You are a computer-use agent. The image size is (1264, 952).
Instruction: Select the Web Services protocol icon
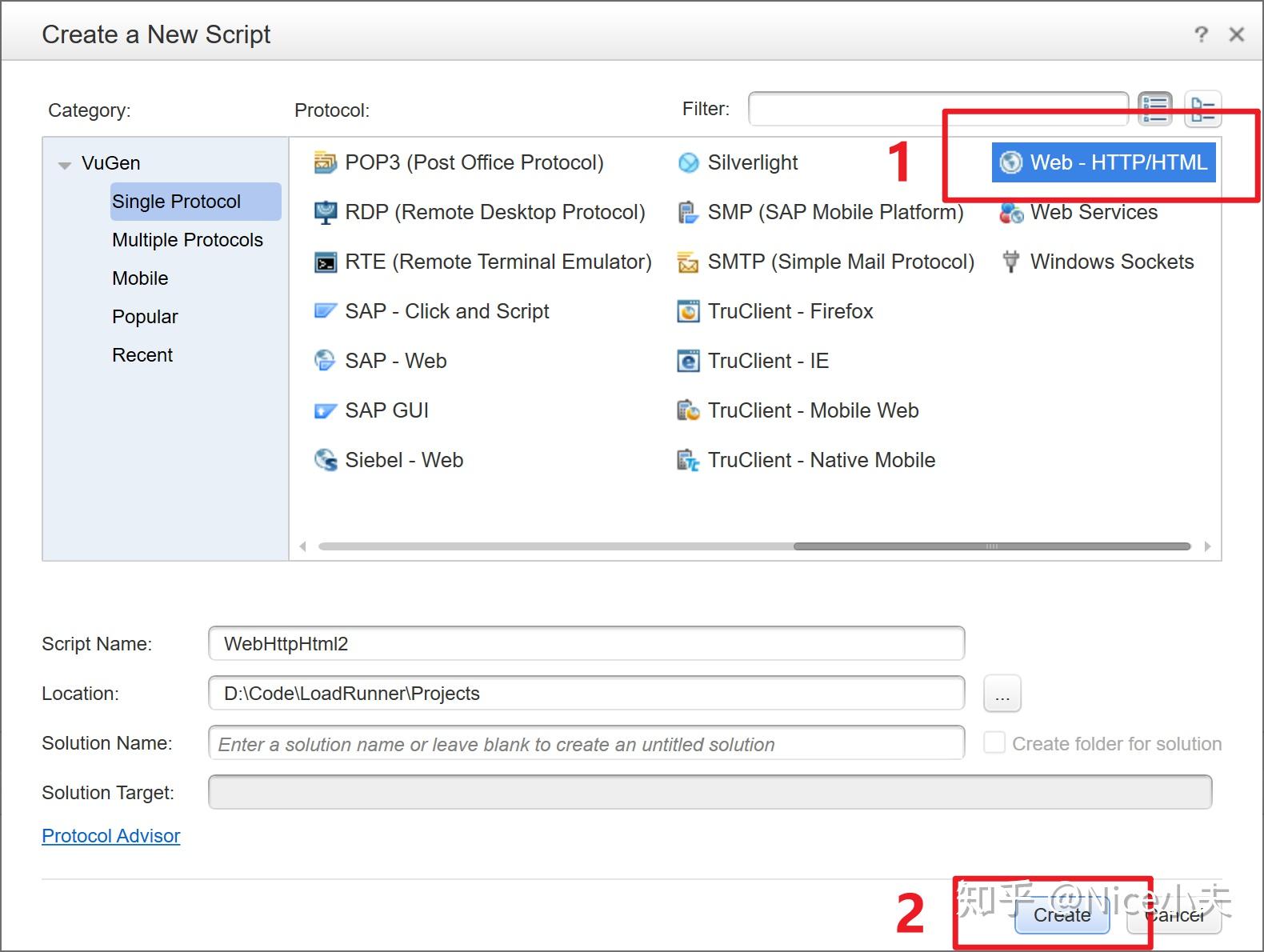point(1011,212)
